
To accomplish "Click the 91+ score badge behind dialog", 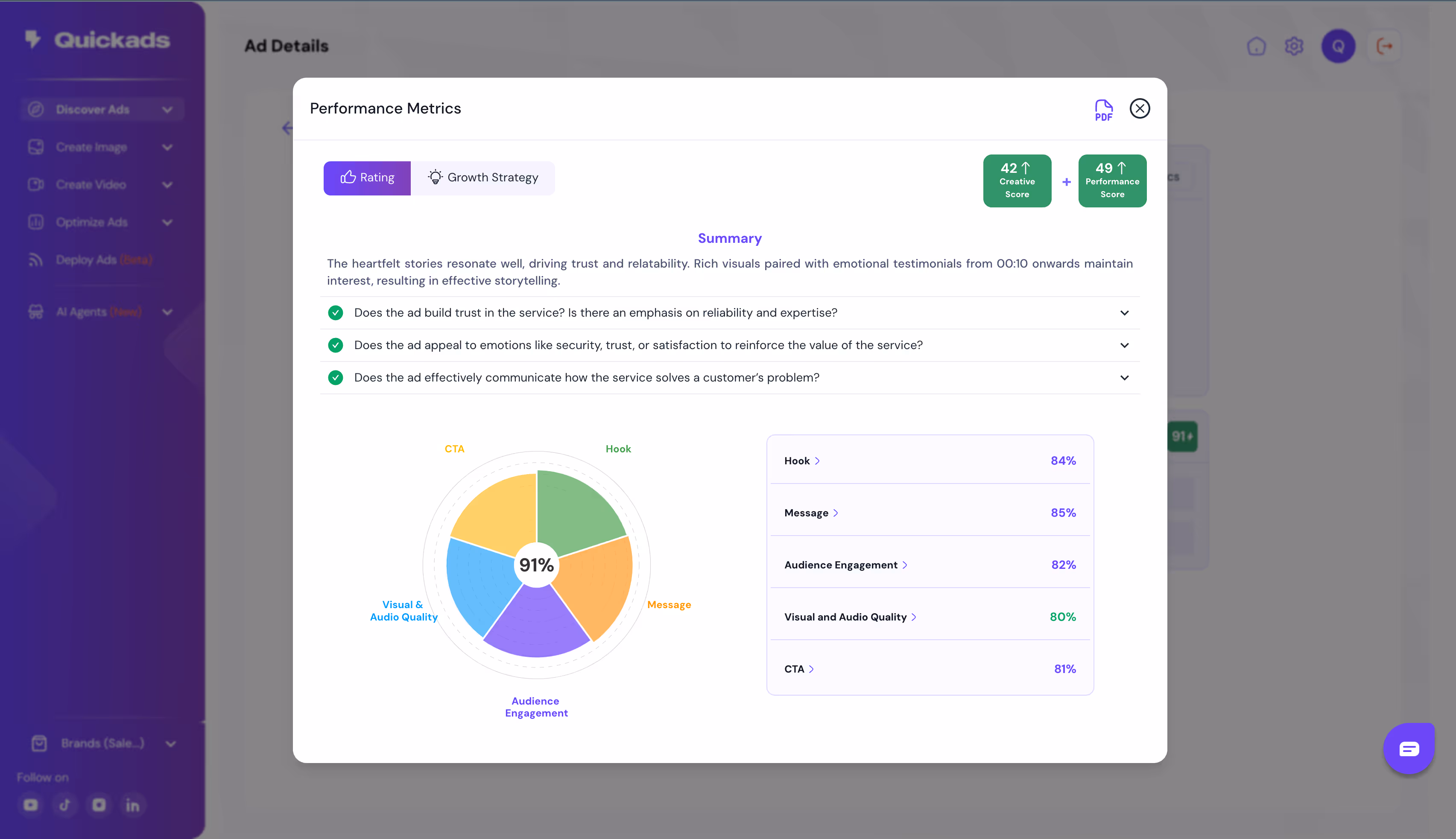I will pos(1181,436).
